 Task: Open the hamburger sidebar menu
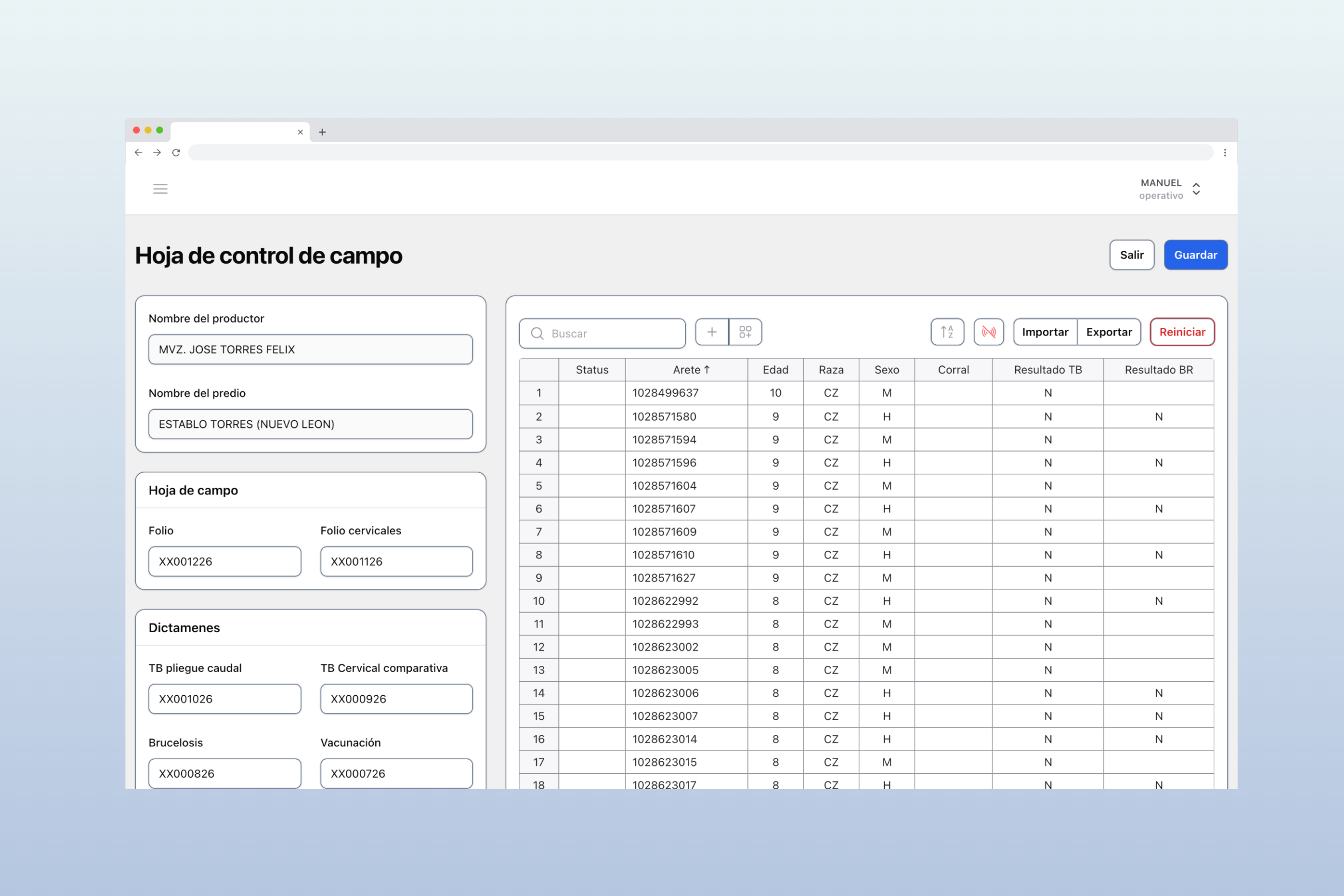pyautogui.click(x=161, y=189)
